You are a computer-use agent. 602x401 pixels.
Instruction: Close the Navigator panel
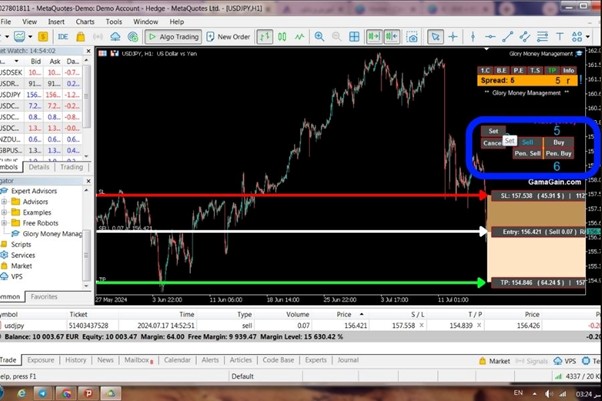(x=88, y=181)
